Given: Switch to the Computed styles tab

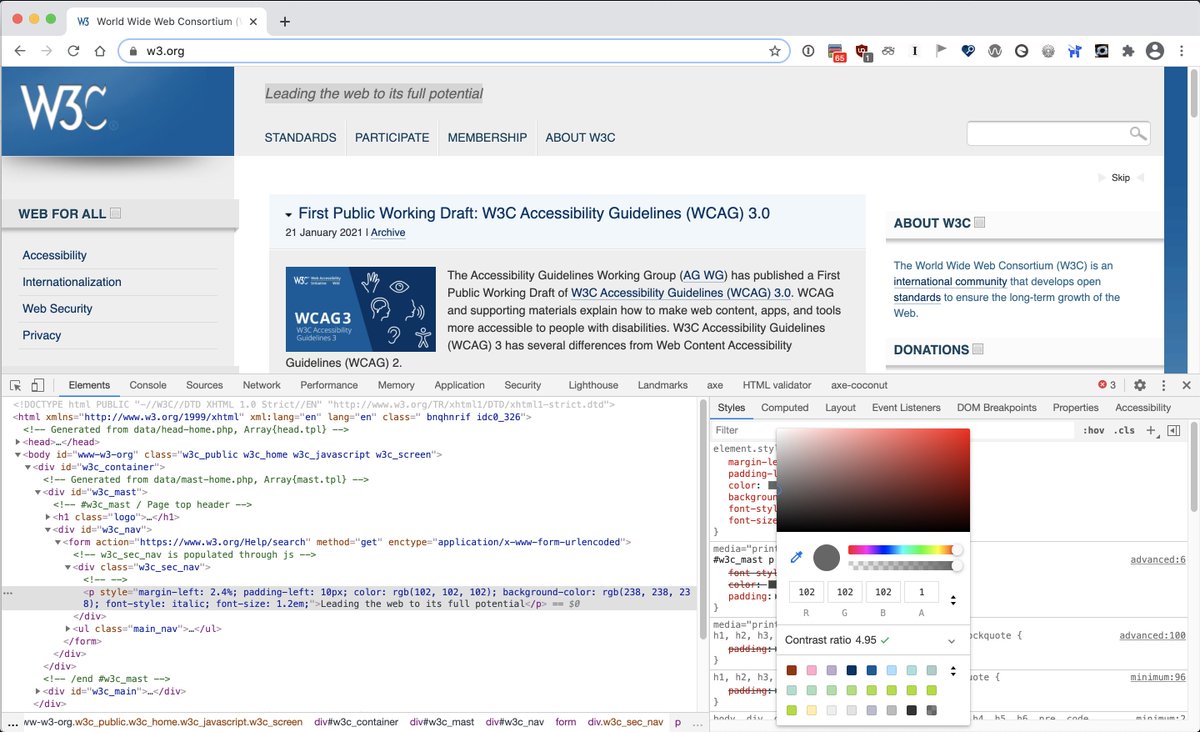Looking at the screenshot, I should 784,407.
